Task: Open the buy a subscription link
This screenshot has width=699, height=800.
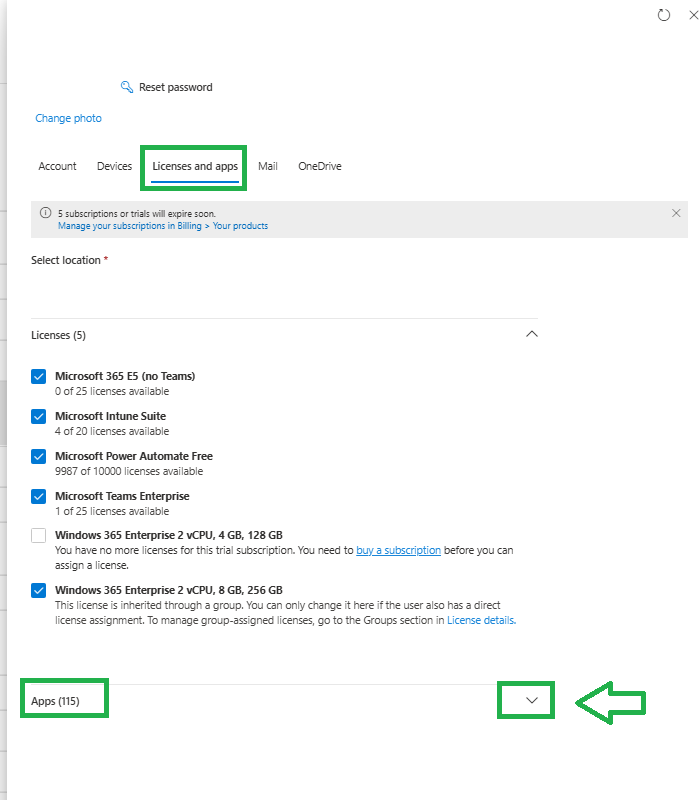Action: (x=398, y=551)
